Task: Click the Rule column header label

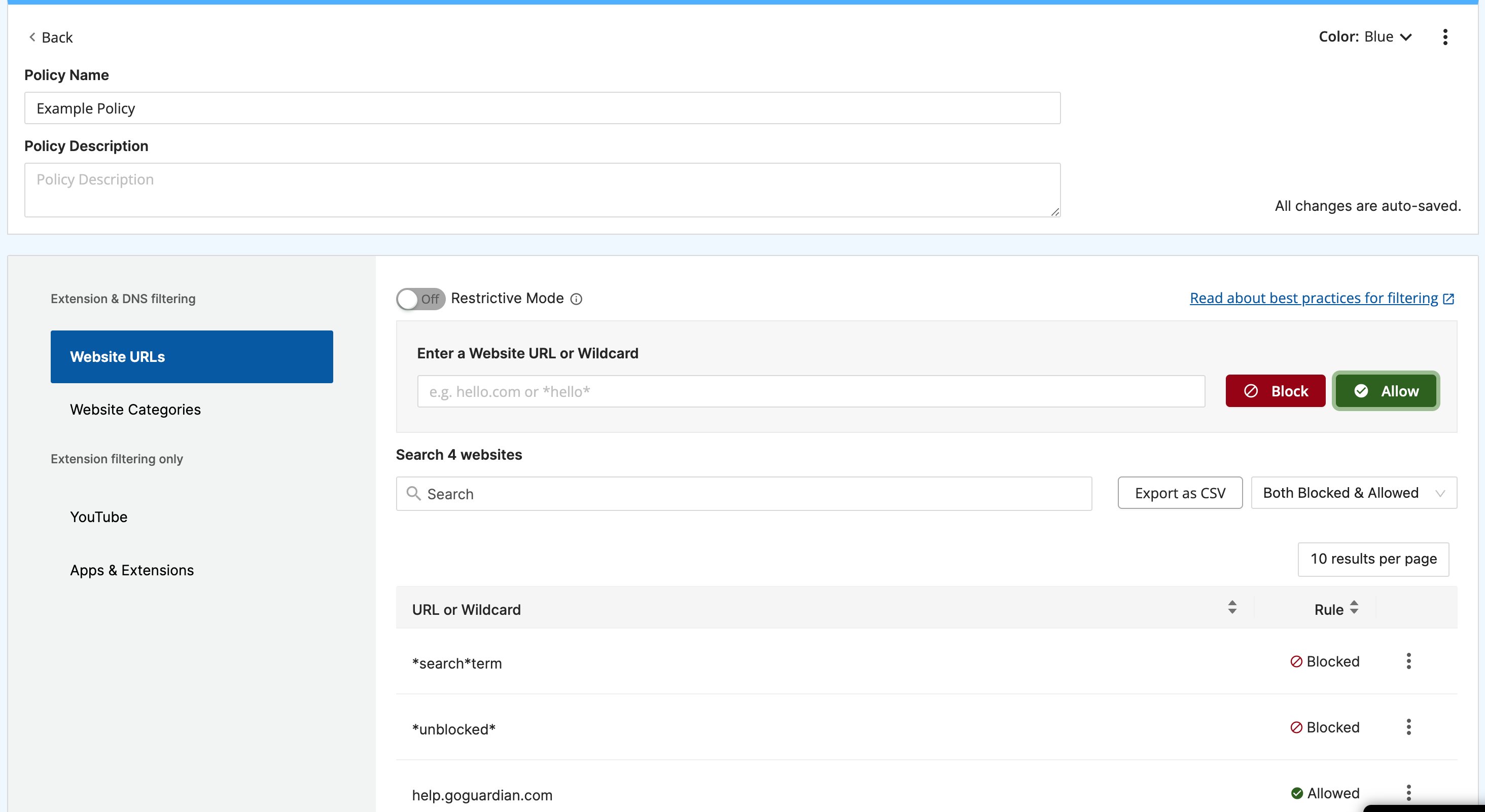Action: coord(1328,610)
